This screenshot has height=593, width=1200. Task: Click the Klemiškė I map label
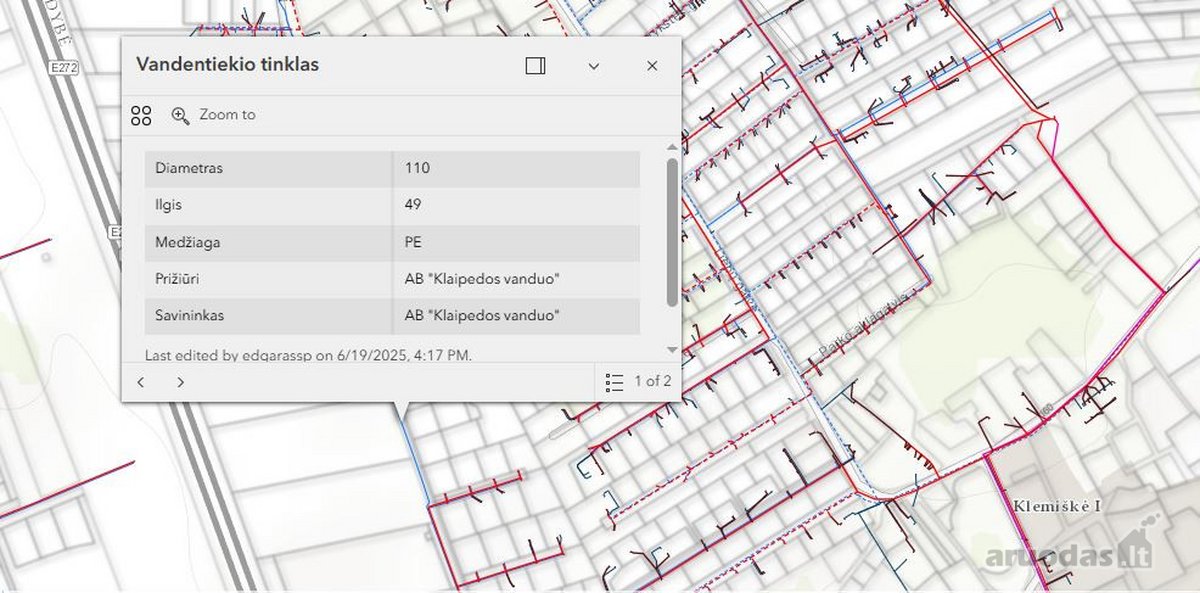click(x=1057, y=506)
